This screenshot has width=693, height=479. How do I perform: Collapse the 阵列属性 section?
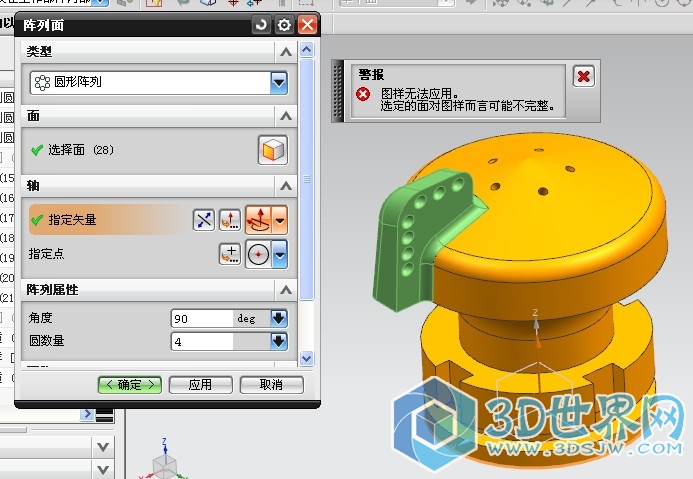coord(286,290)
